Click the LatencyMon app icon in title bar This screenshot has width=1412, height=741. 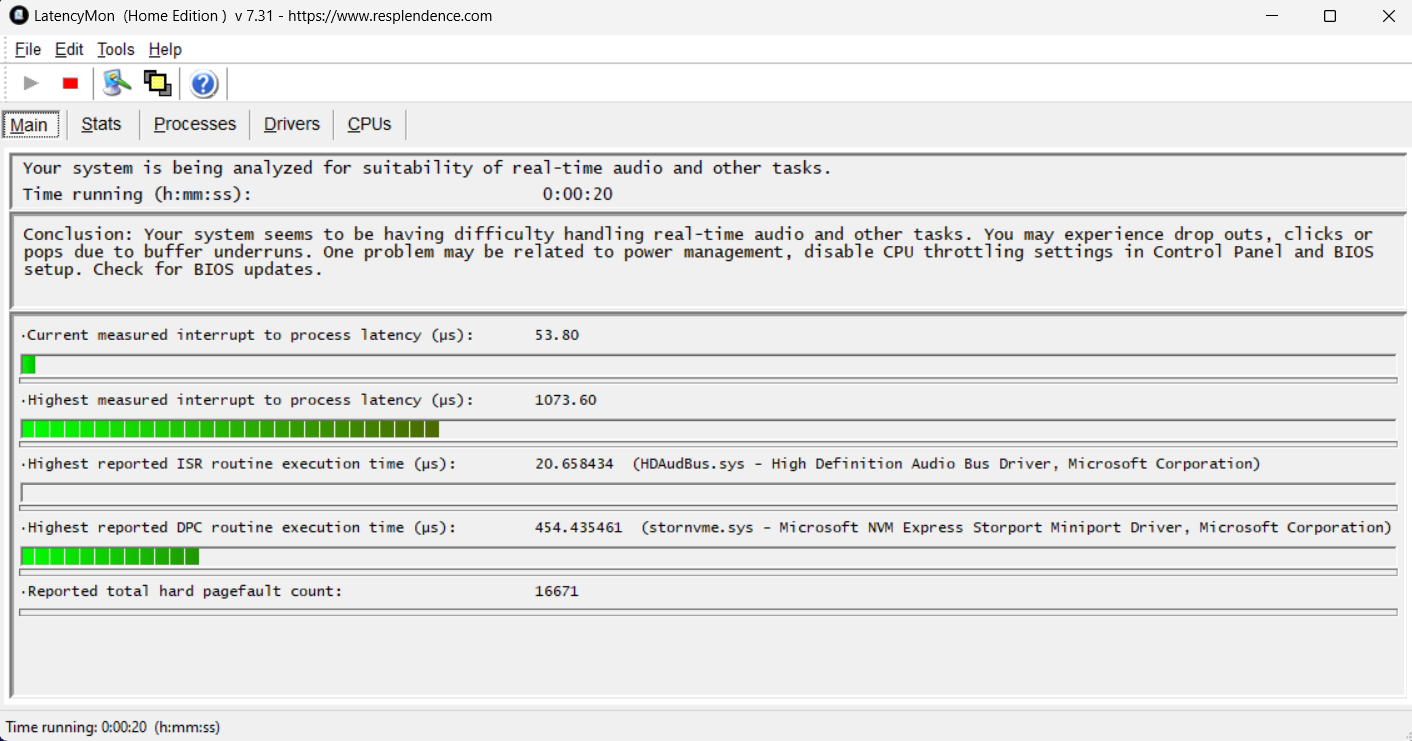(17, 16)
